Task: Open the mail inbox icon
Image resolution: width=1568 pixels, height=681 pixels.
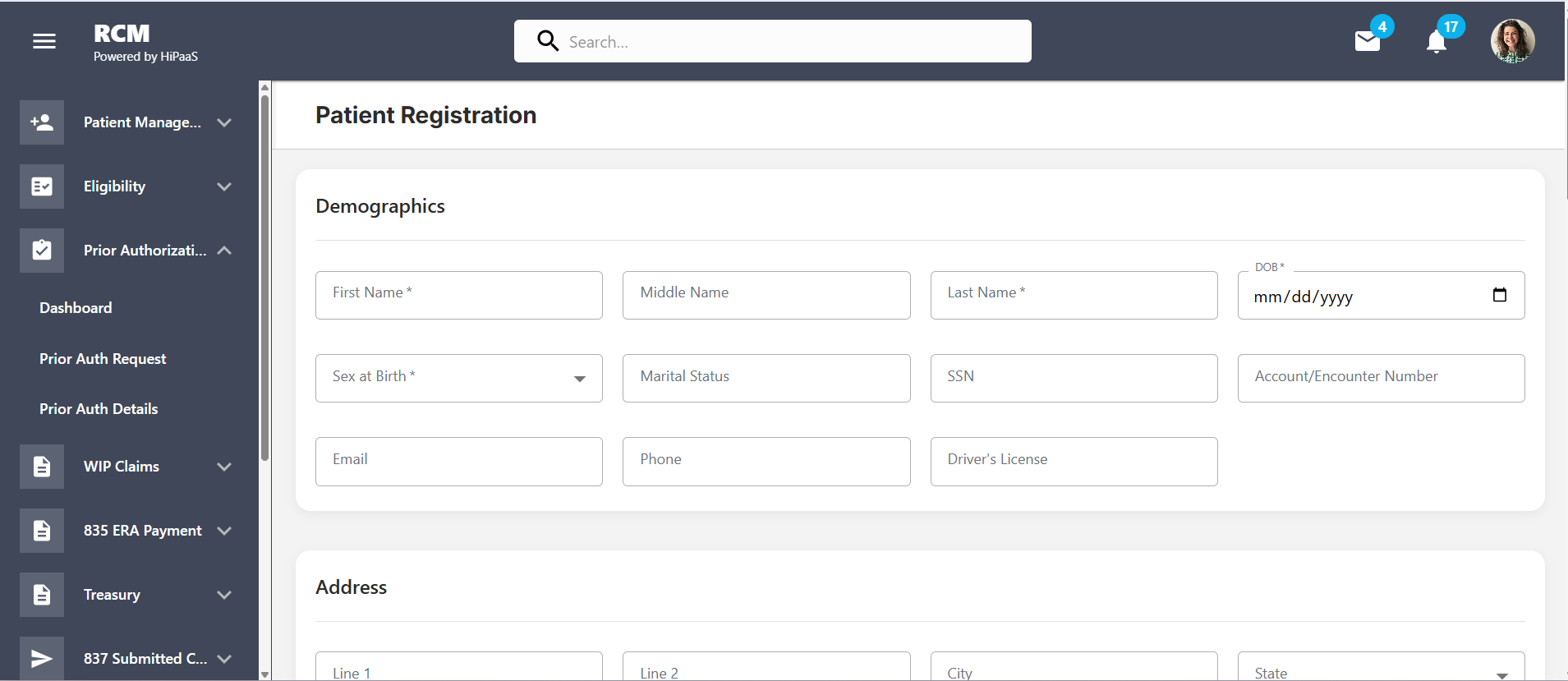Action: click(x=1368, y=41)
